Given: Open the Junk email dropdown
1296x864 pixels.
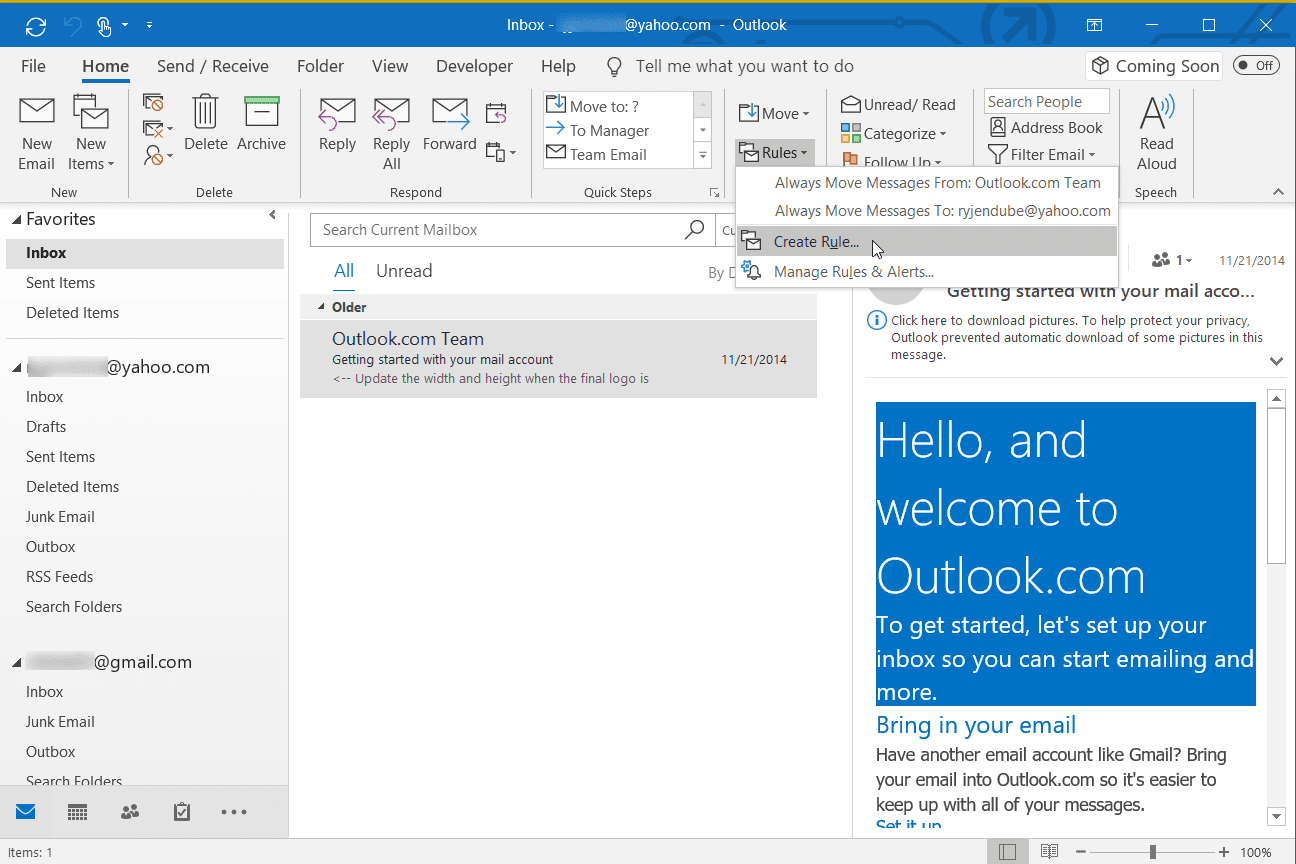Looking at the screenshot, I should [157, 155].
